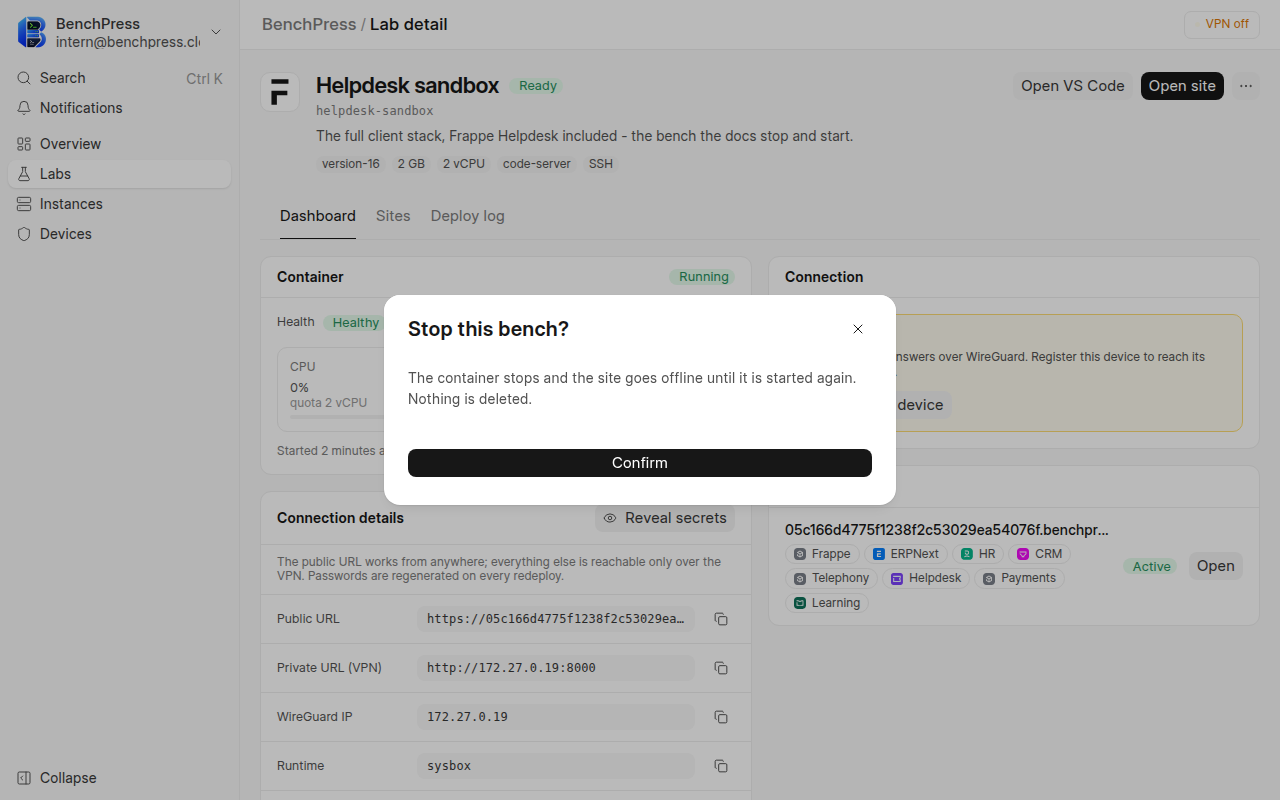Select Labs in the sidebar

[120, 174]
